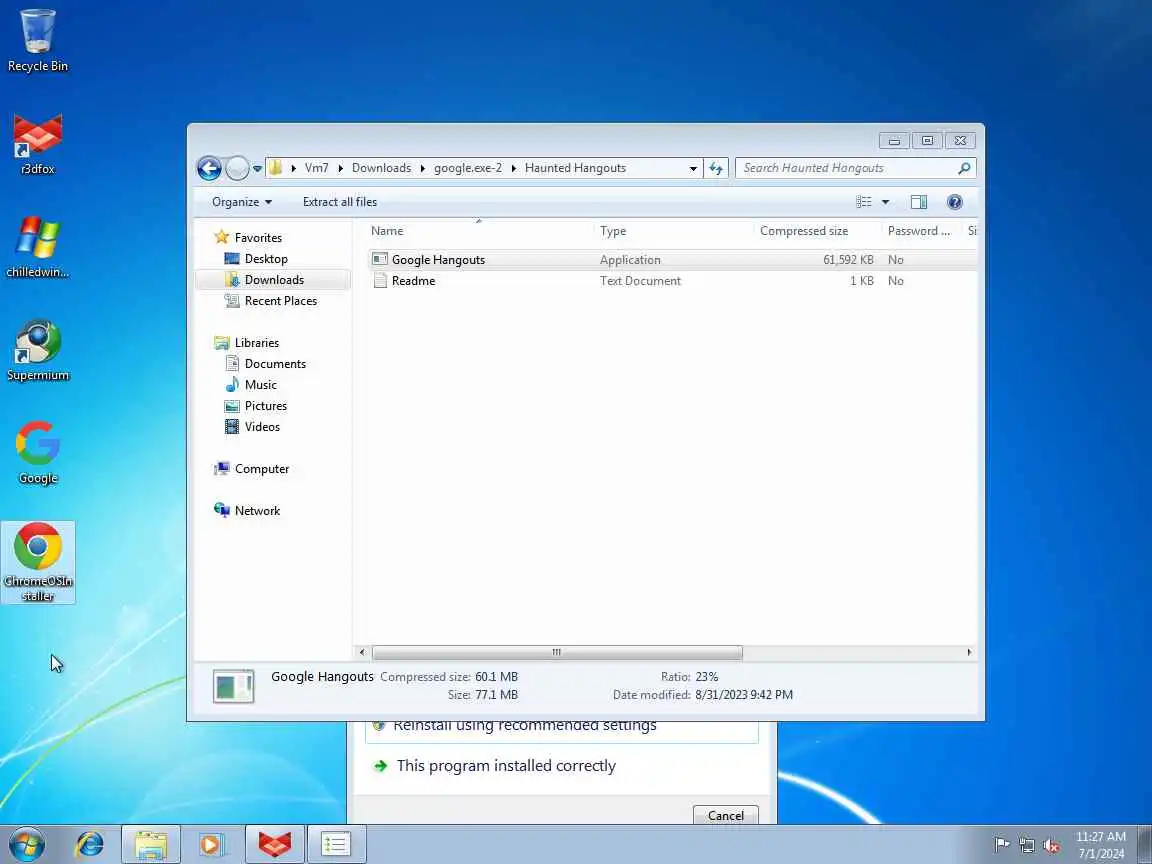This screenshot has height=864, width=1152.
Task: Click the scroll right arrow of file list
Action: [969, 652]
